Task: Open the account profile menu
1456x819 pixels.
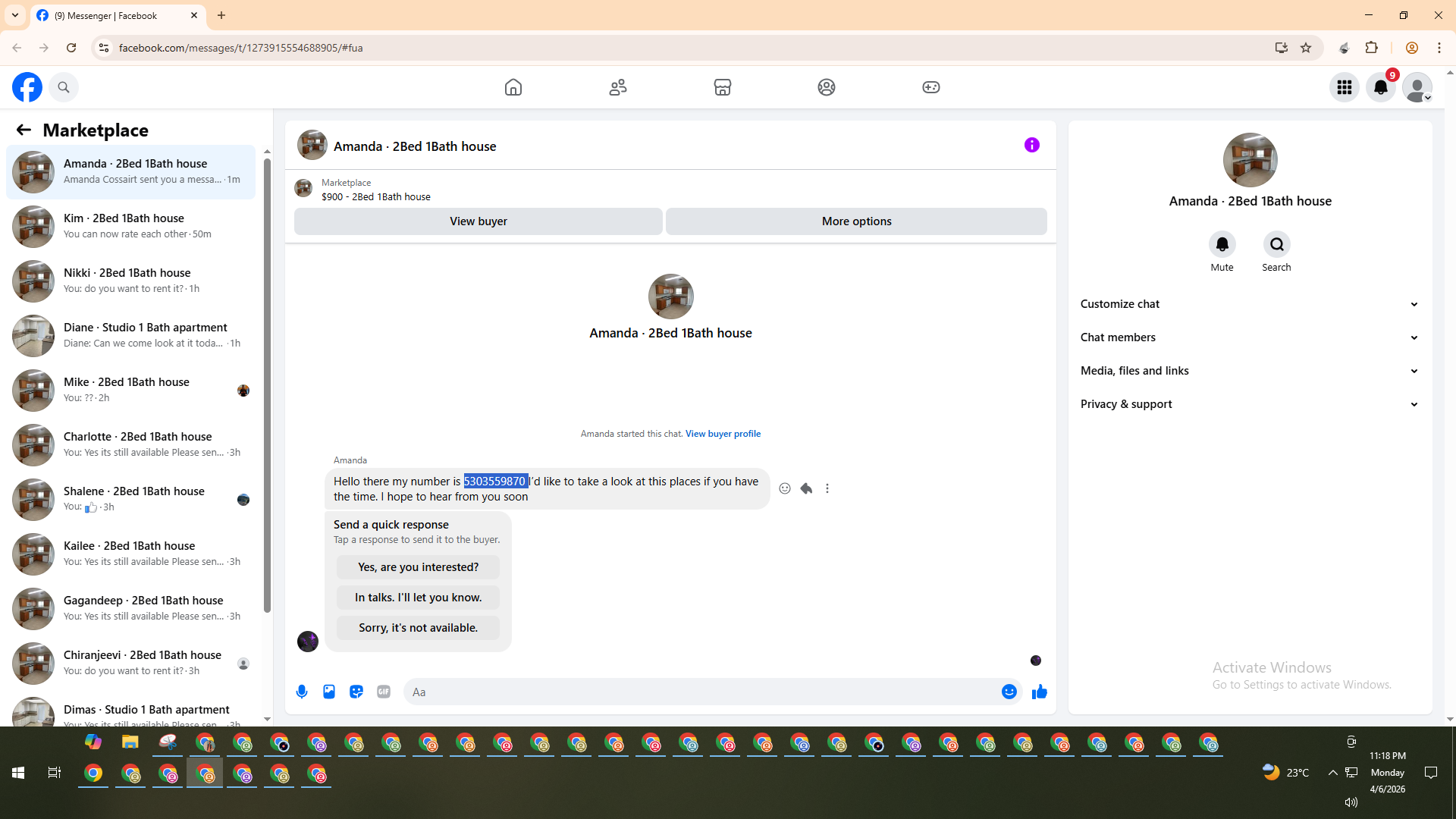Action: [1417, 87]
